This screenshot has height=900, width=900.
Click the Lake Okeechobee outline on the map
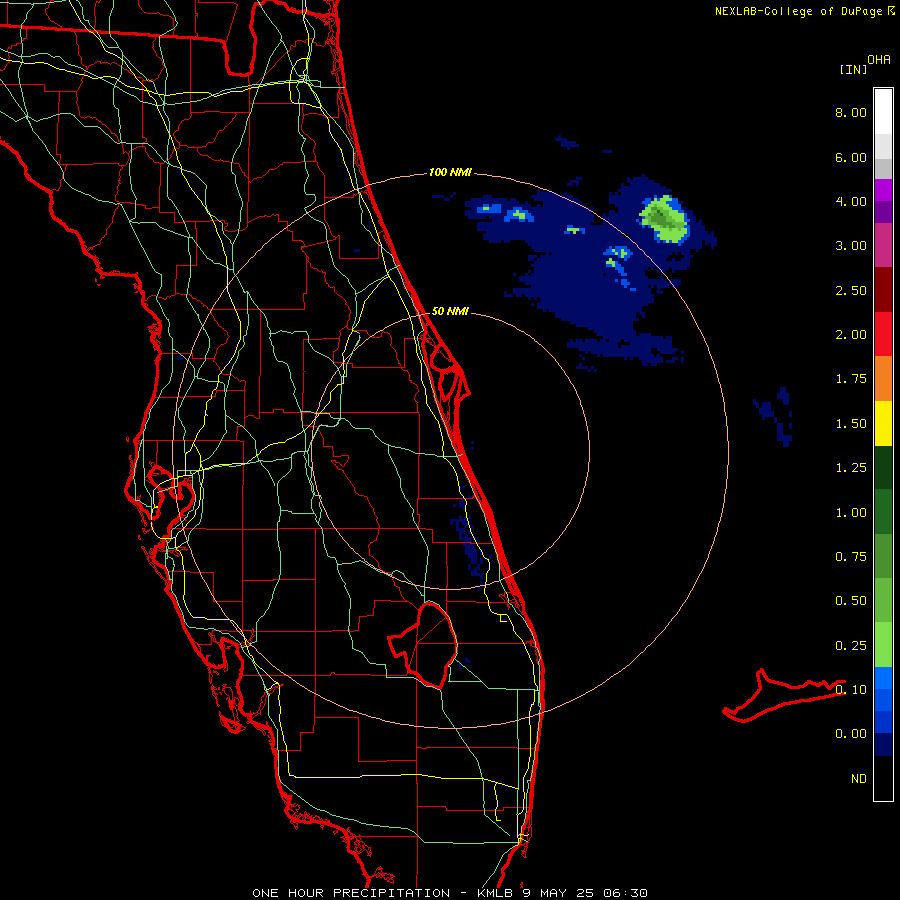pos(424,645)
